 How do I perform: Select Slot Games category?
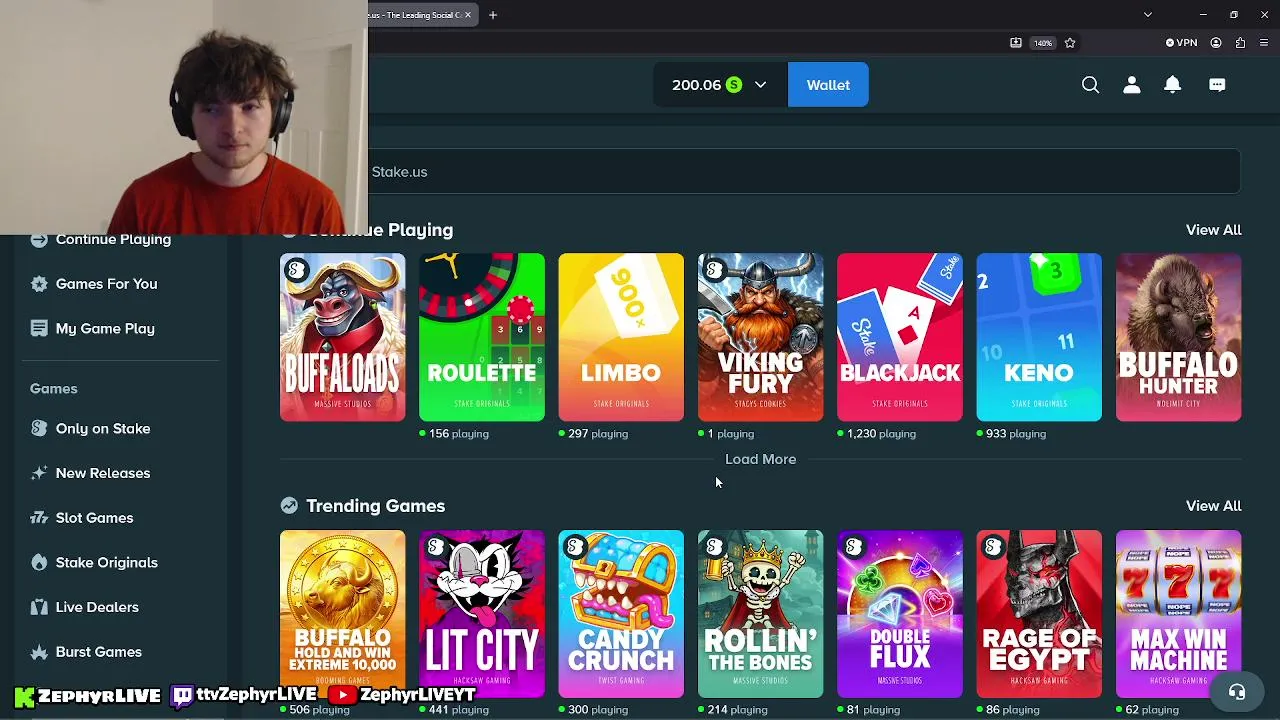tap(94, 518)
